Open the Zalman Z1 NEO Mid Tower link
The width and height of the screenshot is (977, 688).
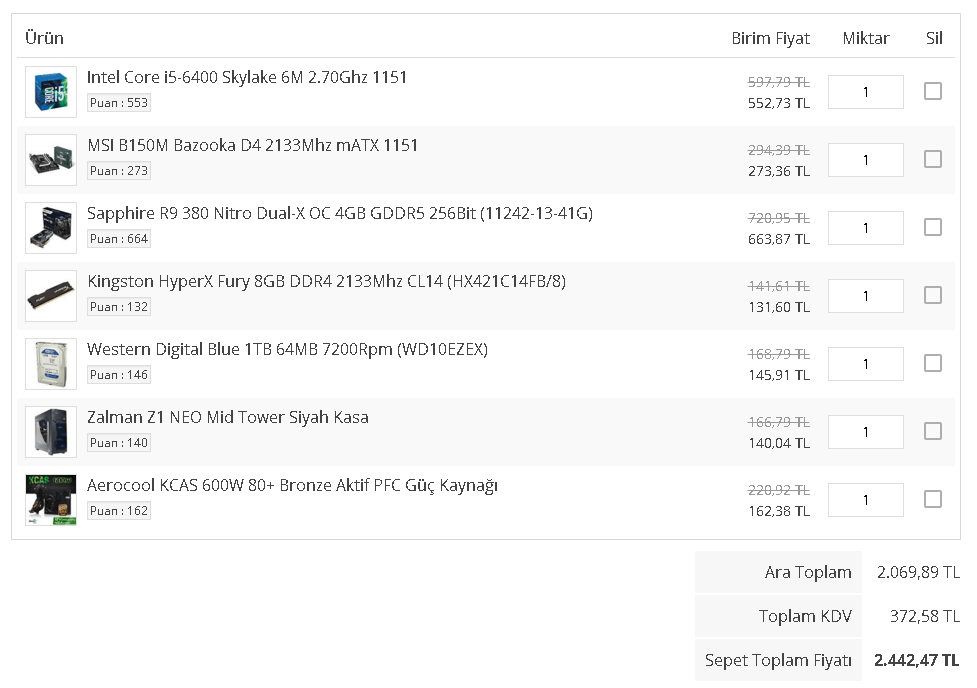coord(227,417)
